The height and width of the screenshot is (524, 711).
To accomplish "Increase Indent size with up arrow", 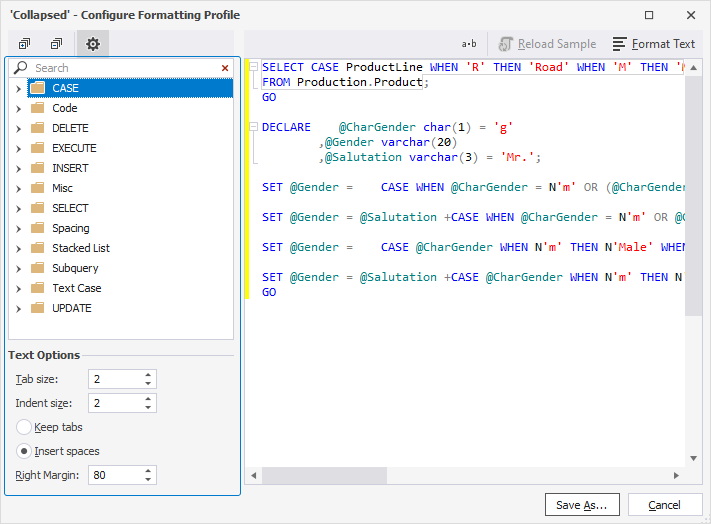I will point(148,399).
